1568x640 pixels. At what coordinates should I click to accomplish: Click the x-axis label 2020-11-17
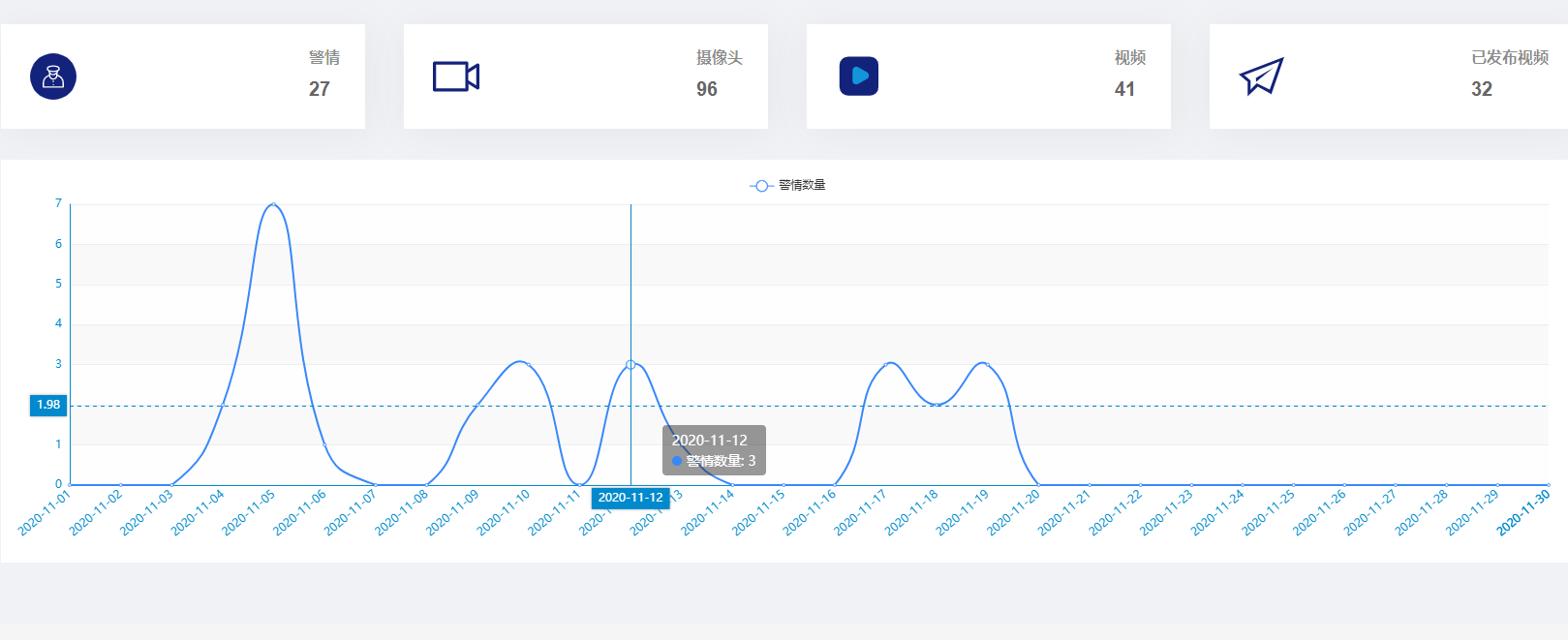(861, 512)
